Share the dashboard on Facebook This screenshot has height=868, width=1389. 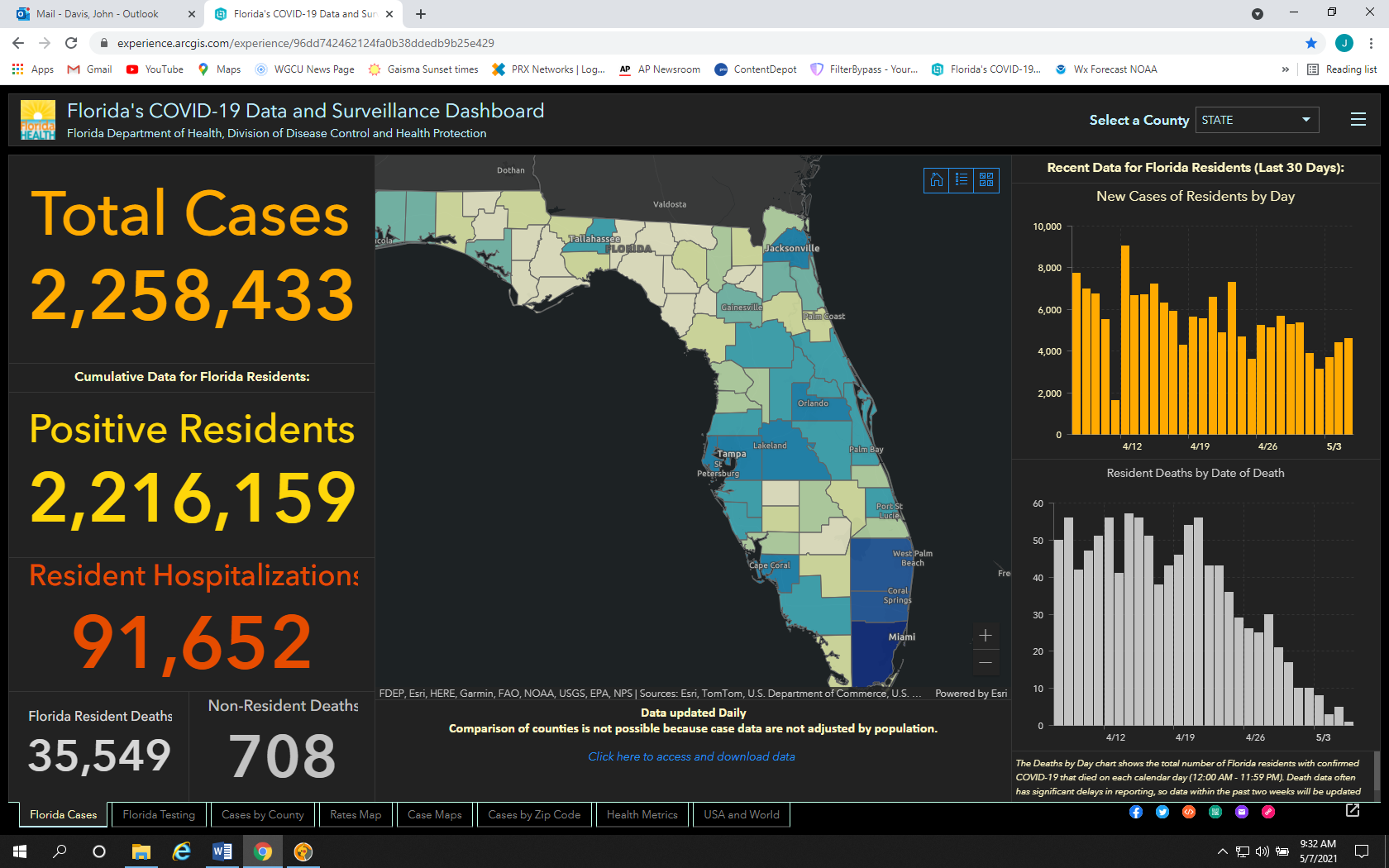pos(1136,812)
